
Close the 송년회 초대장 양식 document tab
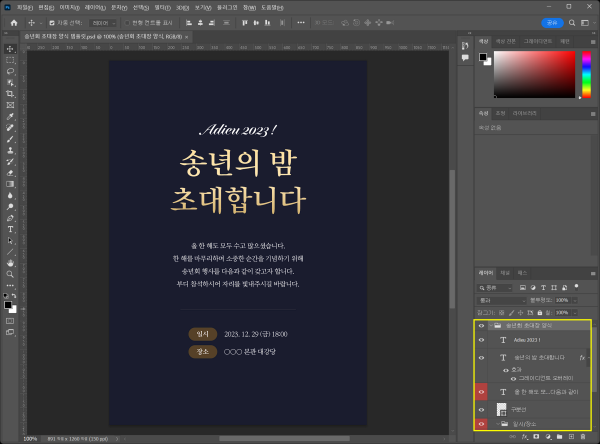[x=187, y=36]
